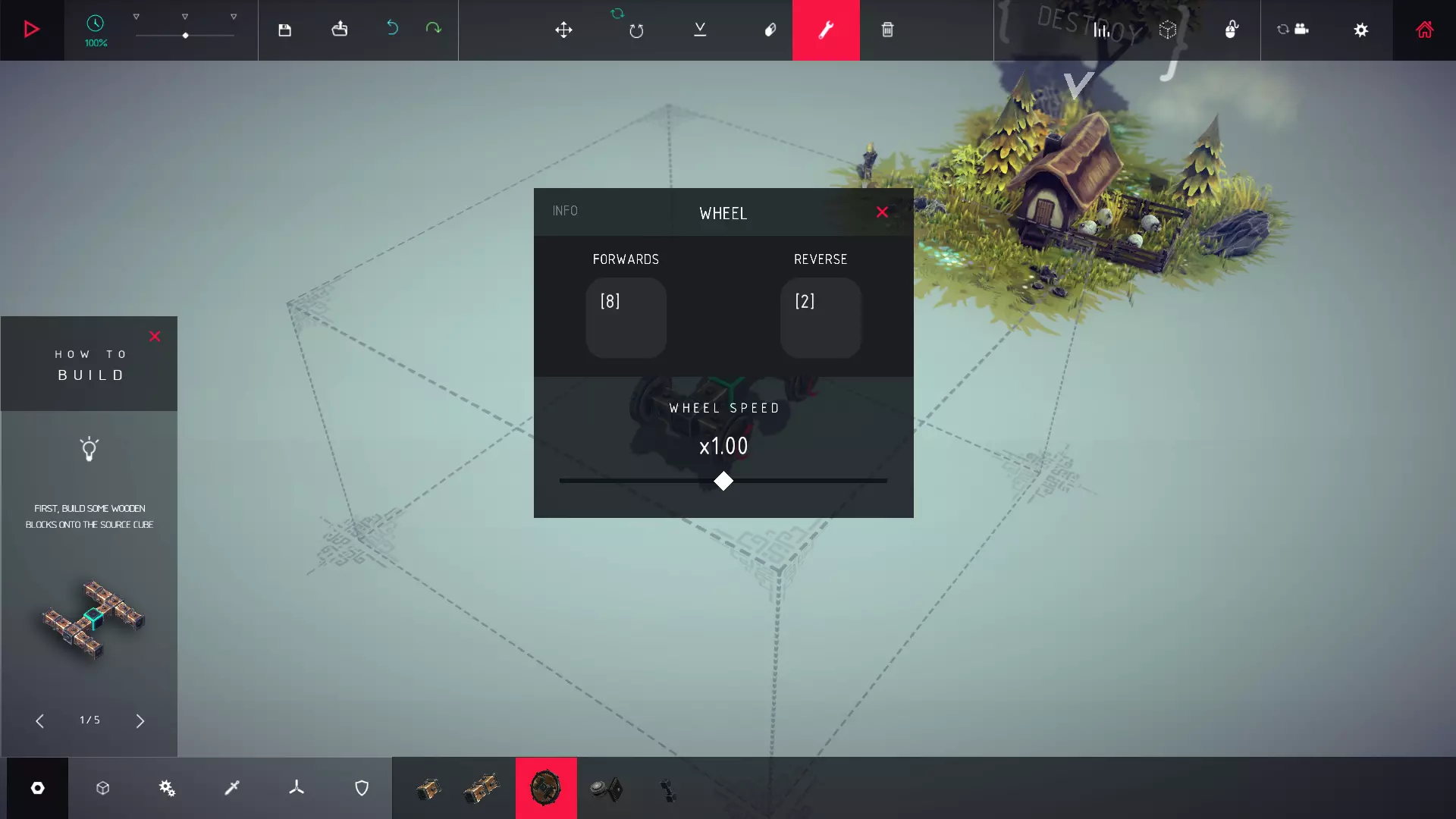Select the translate move tool
Screen dimensions: 1456x819
(x=563, y=30)
